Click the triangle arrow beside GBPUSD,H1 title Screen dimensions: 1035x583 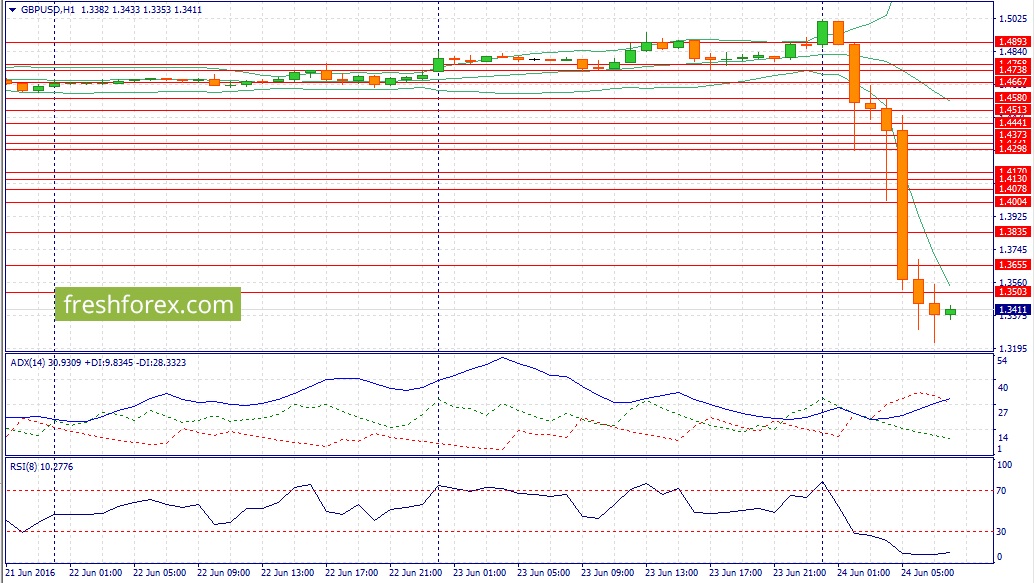tap(11, 8)
